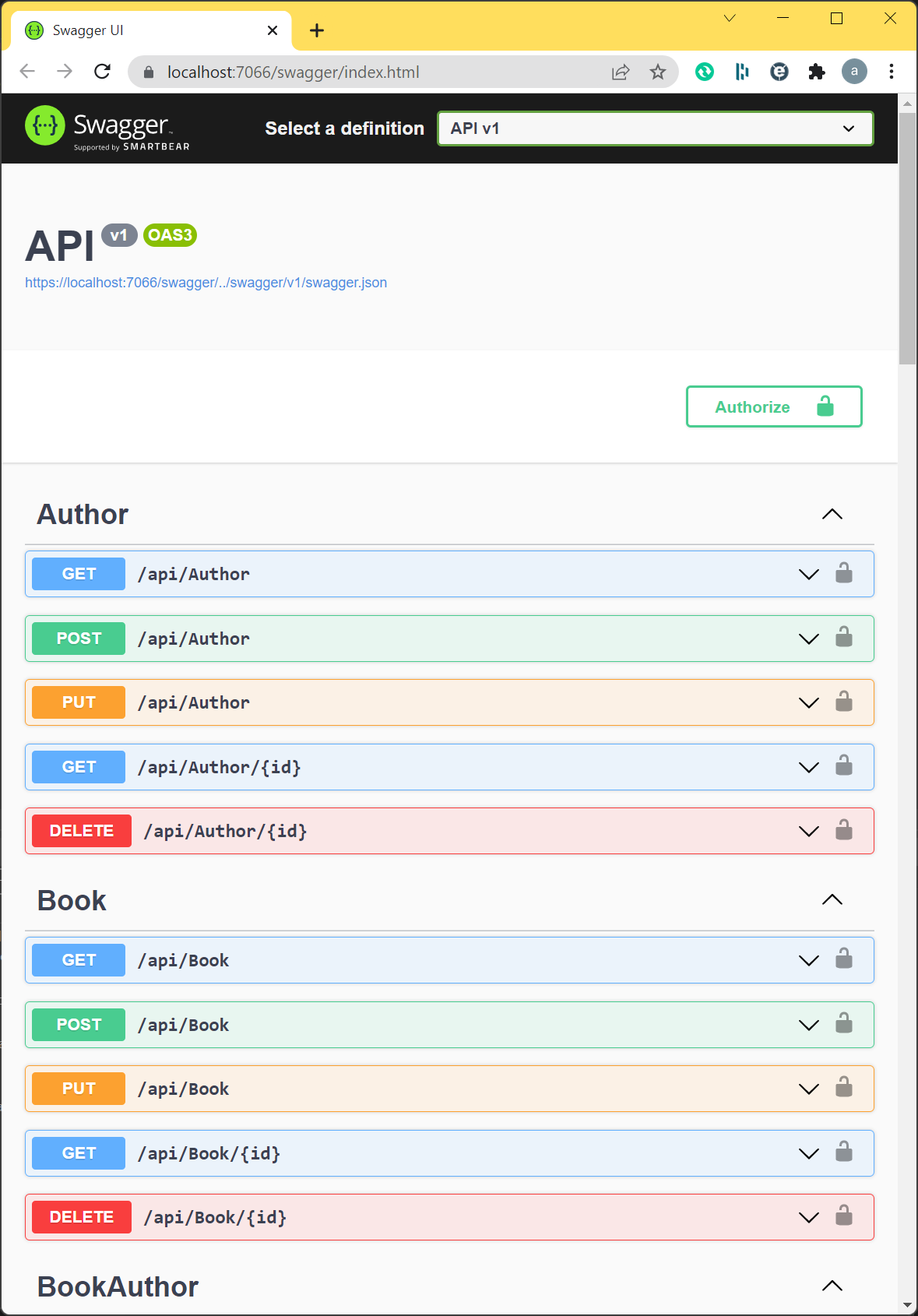Click the Author section heading
This screenshot has width=918, height=1316.
[83, 514]
